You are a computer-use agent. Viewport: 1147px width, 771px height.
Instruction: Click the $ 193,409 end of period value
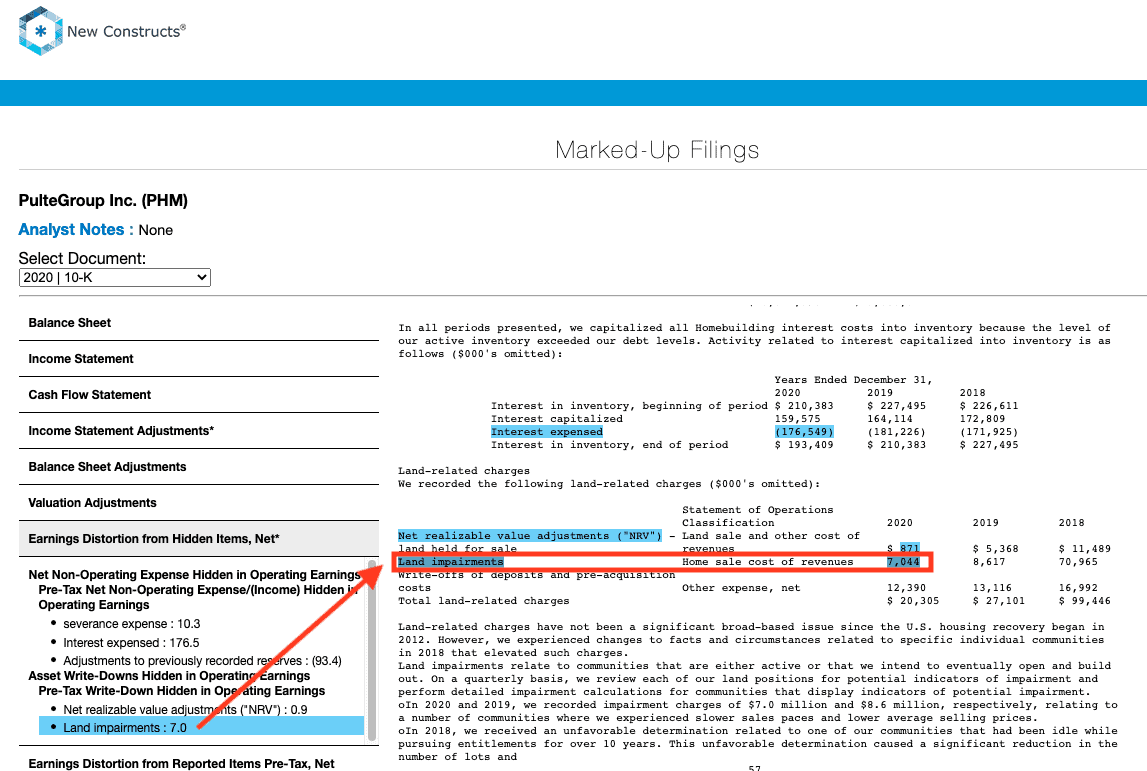(804, 445)
